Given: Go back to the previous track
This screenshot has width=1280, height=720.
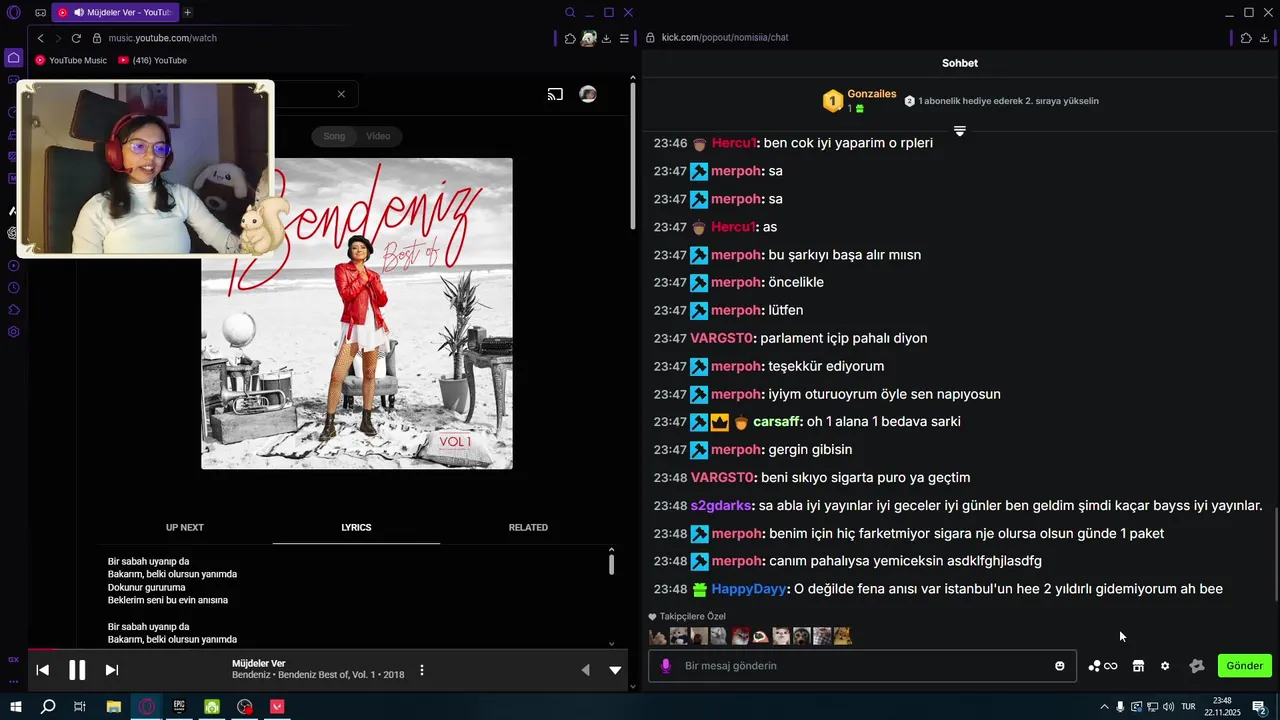Looking at the screenshot, I should click(43, 670).
